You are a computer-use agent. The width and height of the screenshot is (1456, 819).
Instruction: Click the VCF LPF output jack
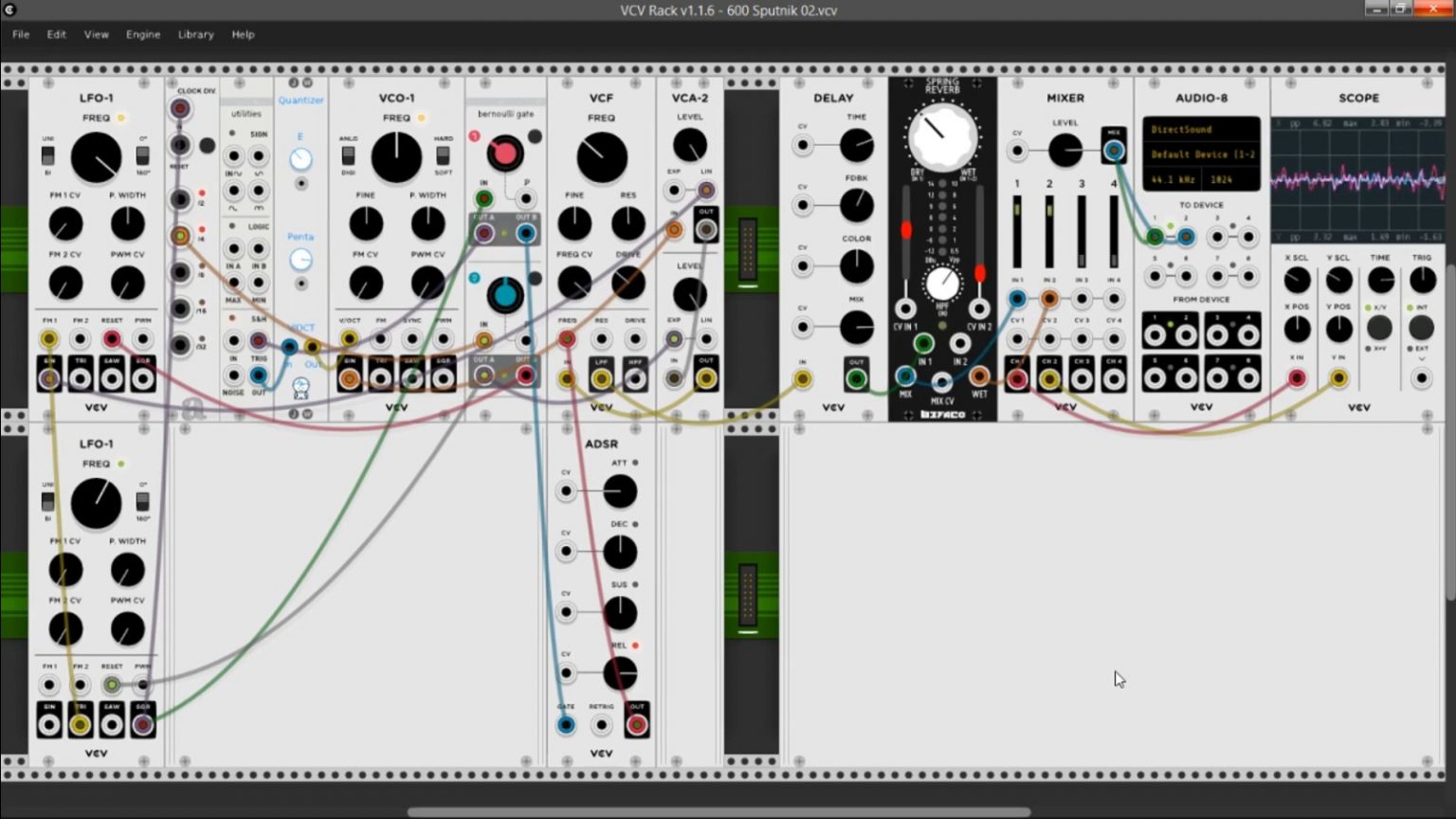pos(601,378)
